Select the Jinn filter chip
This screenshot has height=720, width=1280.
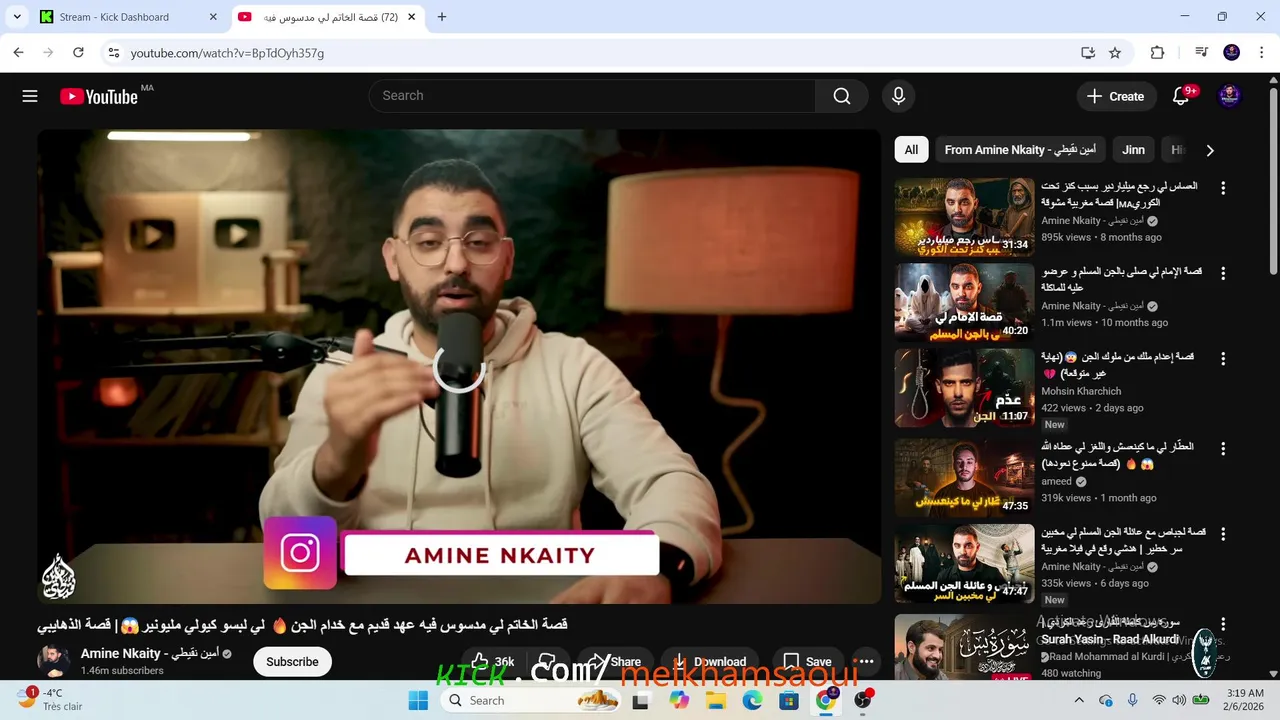coord(1133,150)
